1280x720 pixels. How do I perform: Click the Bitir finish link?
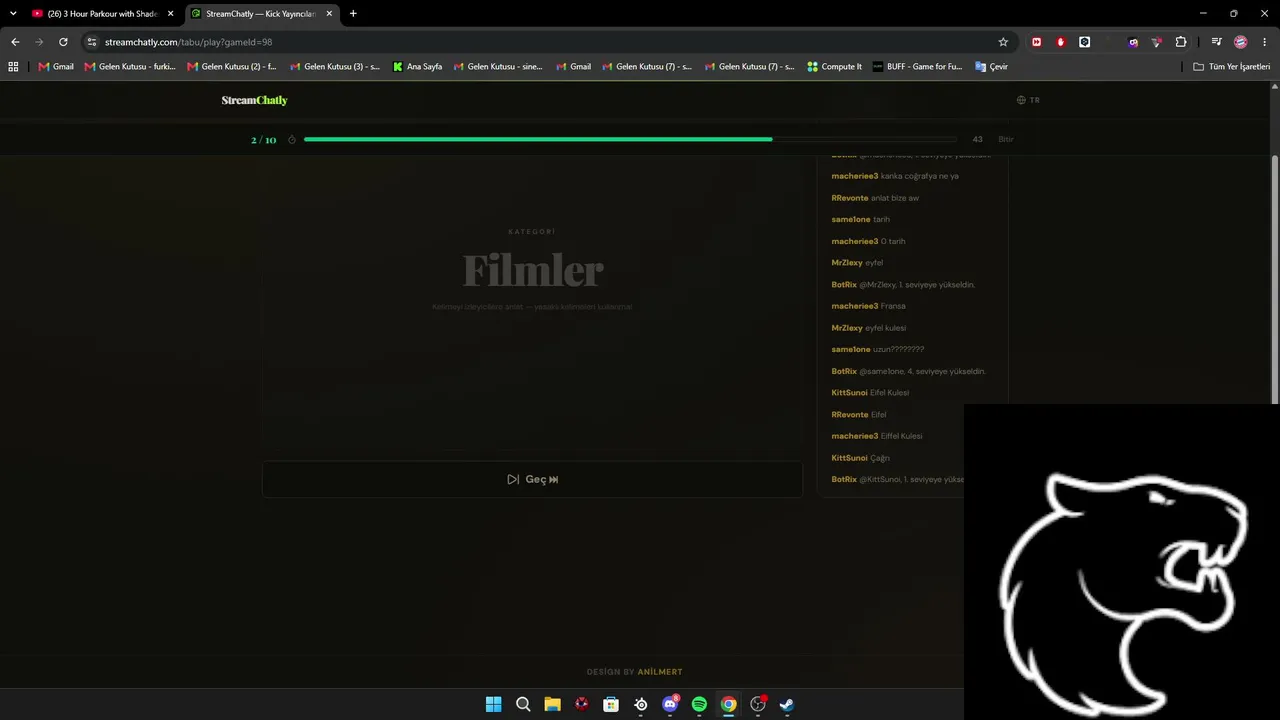[1006, 140]
